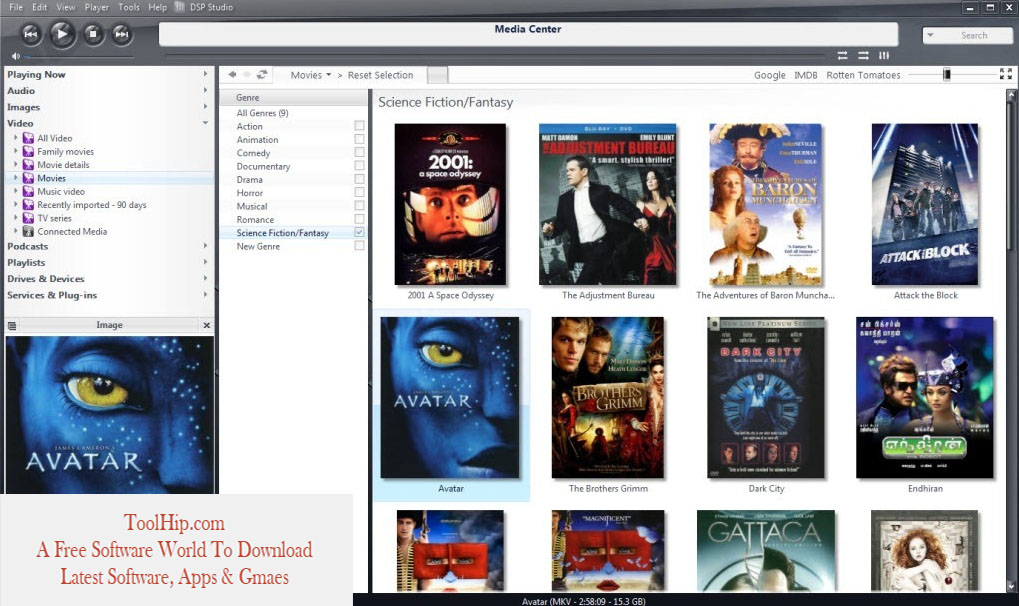Expand the Podcasts section arrow
The image size is (1019, 606).
coord(205,246)
